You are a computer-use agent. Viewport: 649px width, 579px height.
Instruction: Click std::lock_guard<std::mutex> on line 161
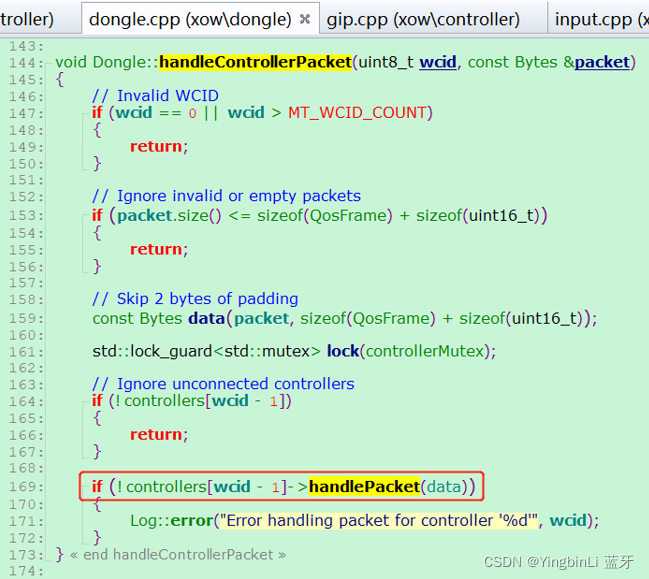pos(206,351)
